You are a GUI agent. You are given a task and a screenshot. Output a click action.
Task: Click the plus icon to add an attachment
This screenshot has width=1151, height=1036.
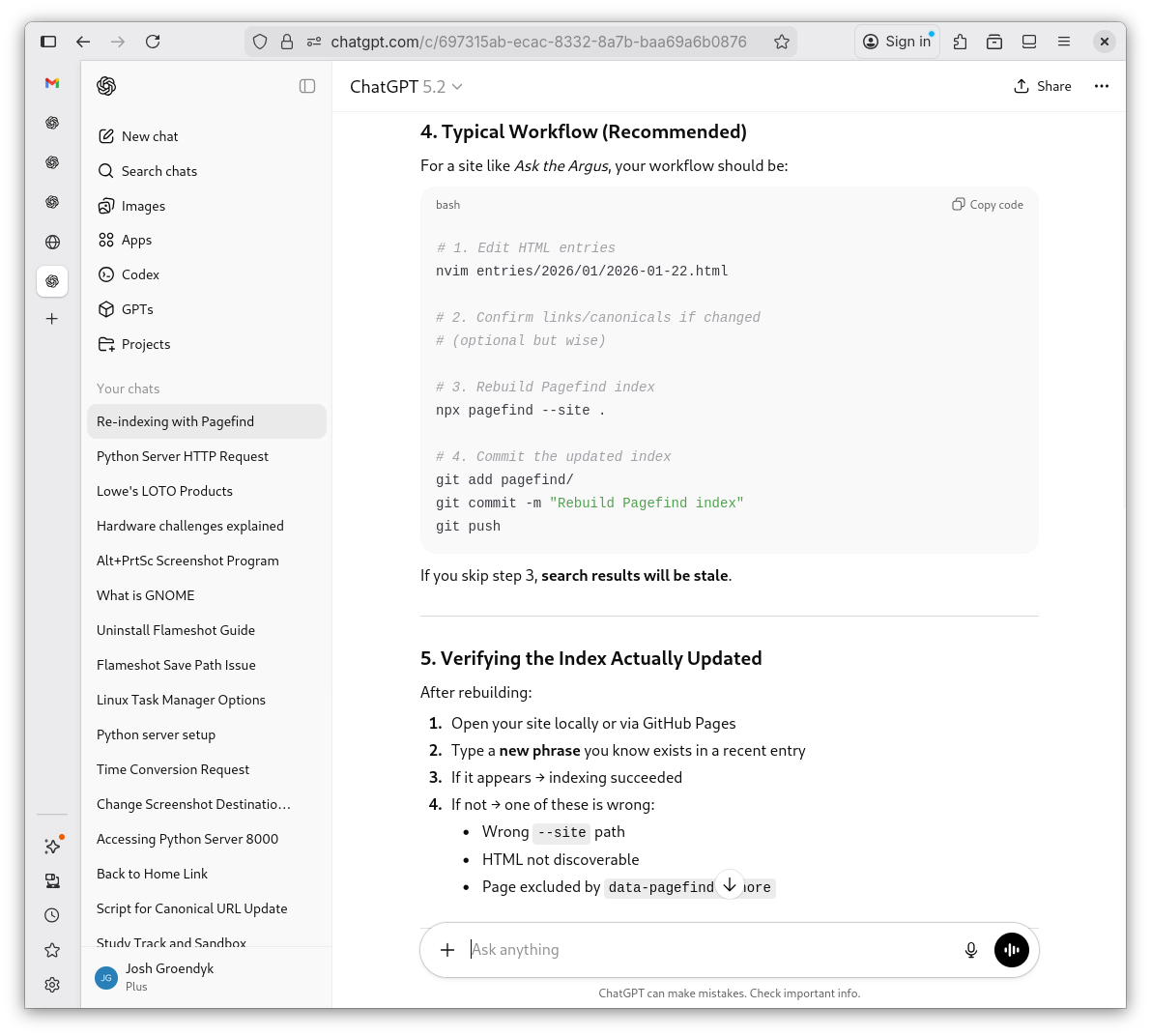tap(447, 950)
